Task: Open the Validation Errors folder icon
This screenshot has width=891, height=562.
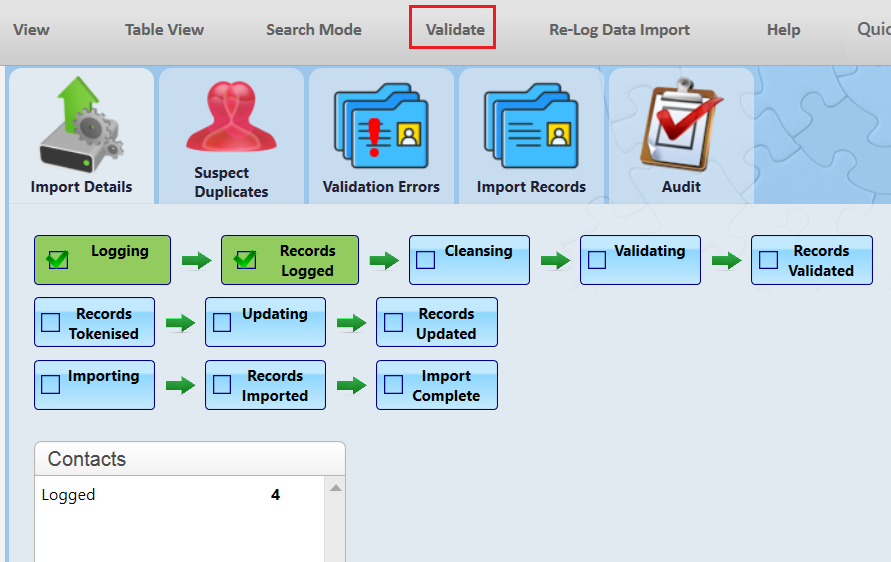Action: pos(381,126)
